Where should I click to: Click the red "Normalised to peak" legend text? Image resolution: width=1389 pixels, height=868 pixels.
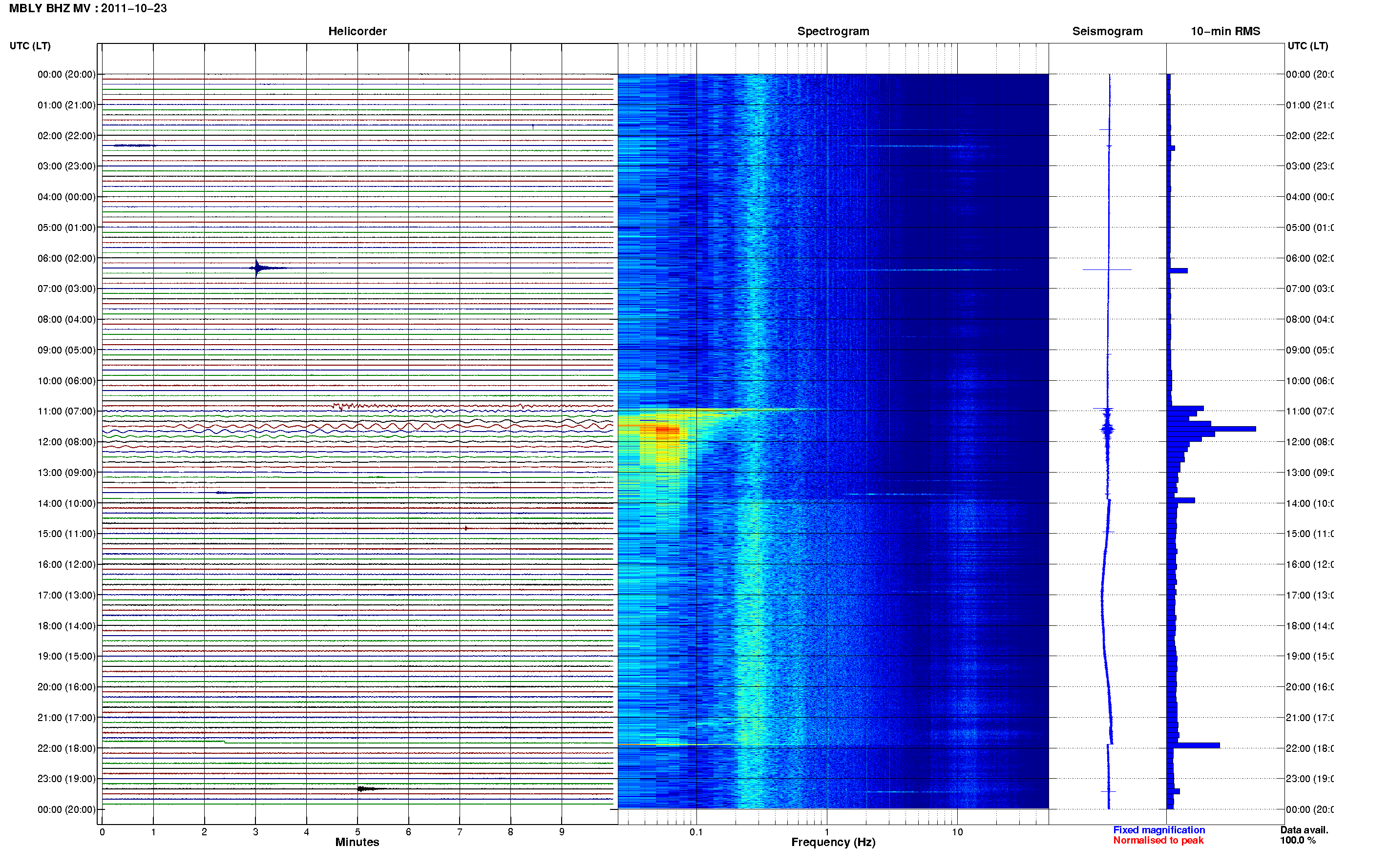1158,841
